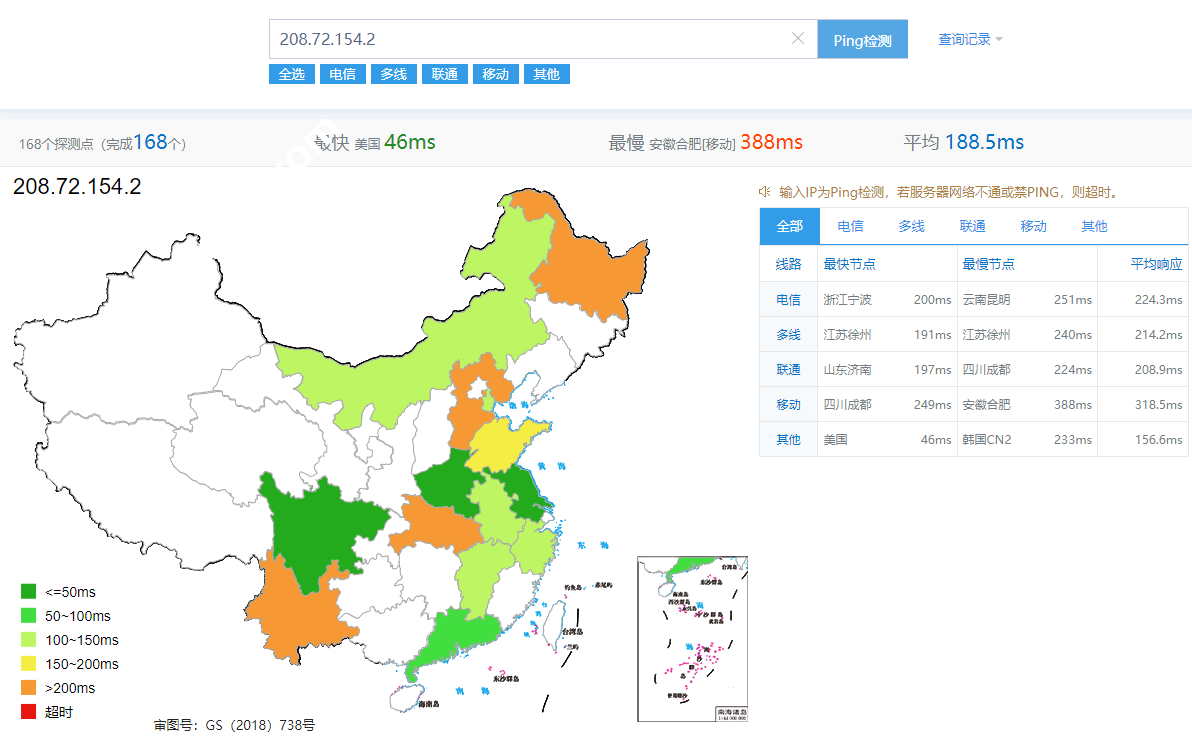Screen dimensions: 1192x747
Task: Click the 超时 red legend swatch
Action: coord(28,712)
